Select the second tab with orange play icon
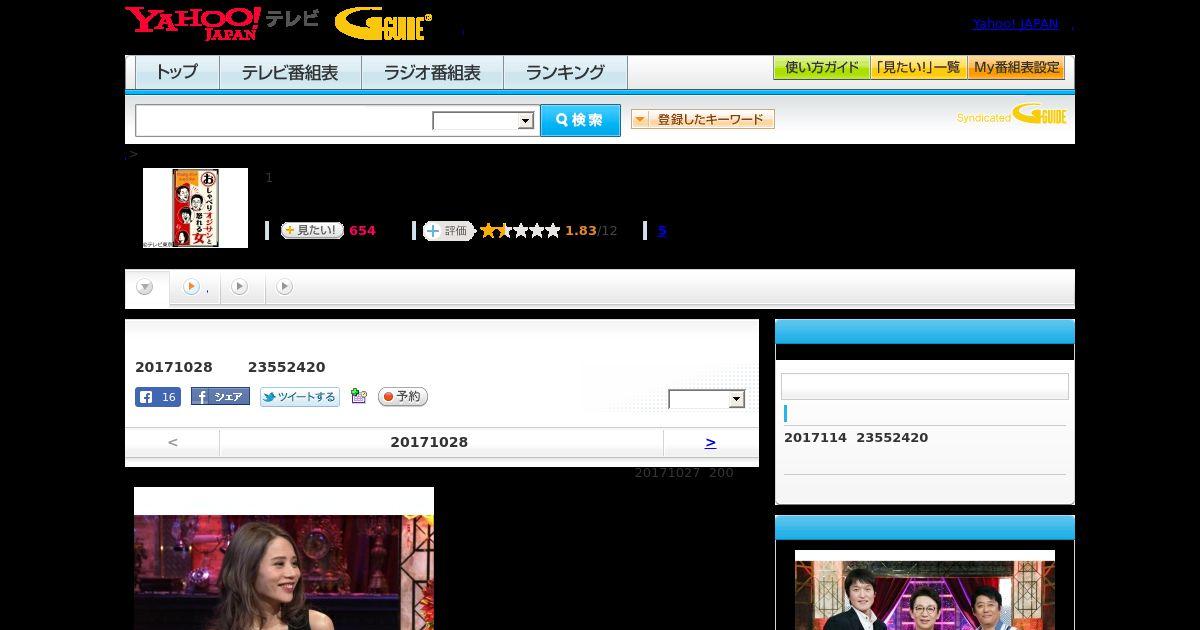The height and width of the screenshot is (630, 1200). (195, 287)
